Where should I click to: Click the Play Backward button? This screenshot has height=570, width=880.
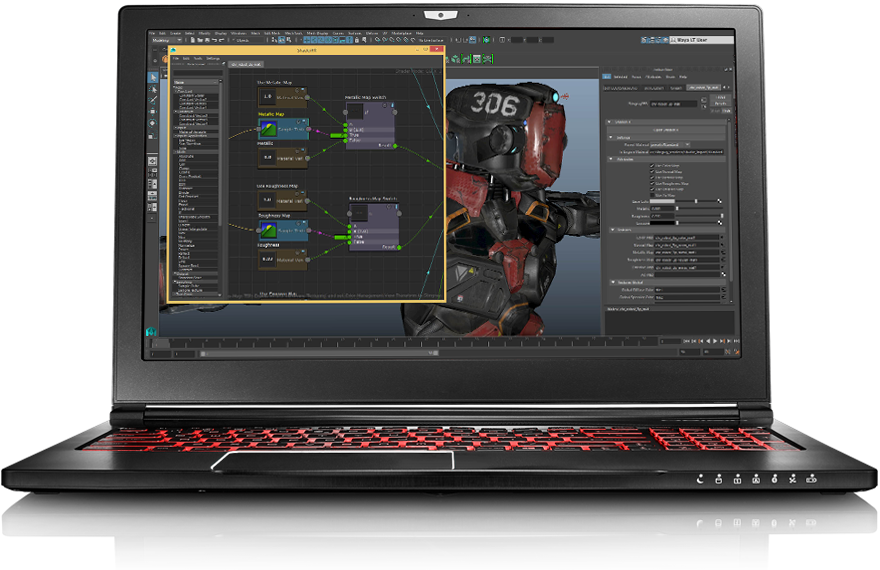click(708, 341)
